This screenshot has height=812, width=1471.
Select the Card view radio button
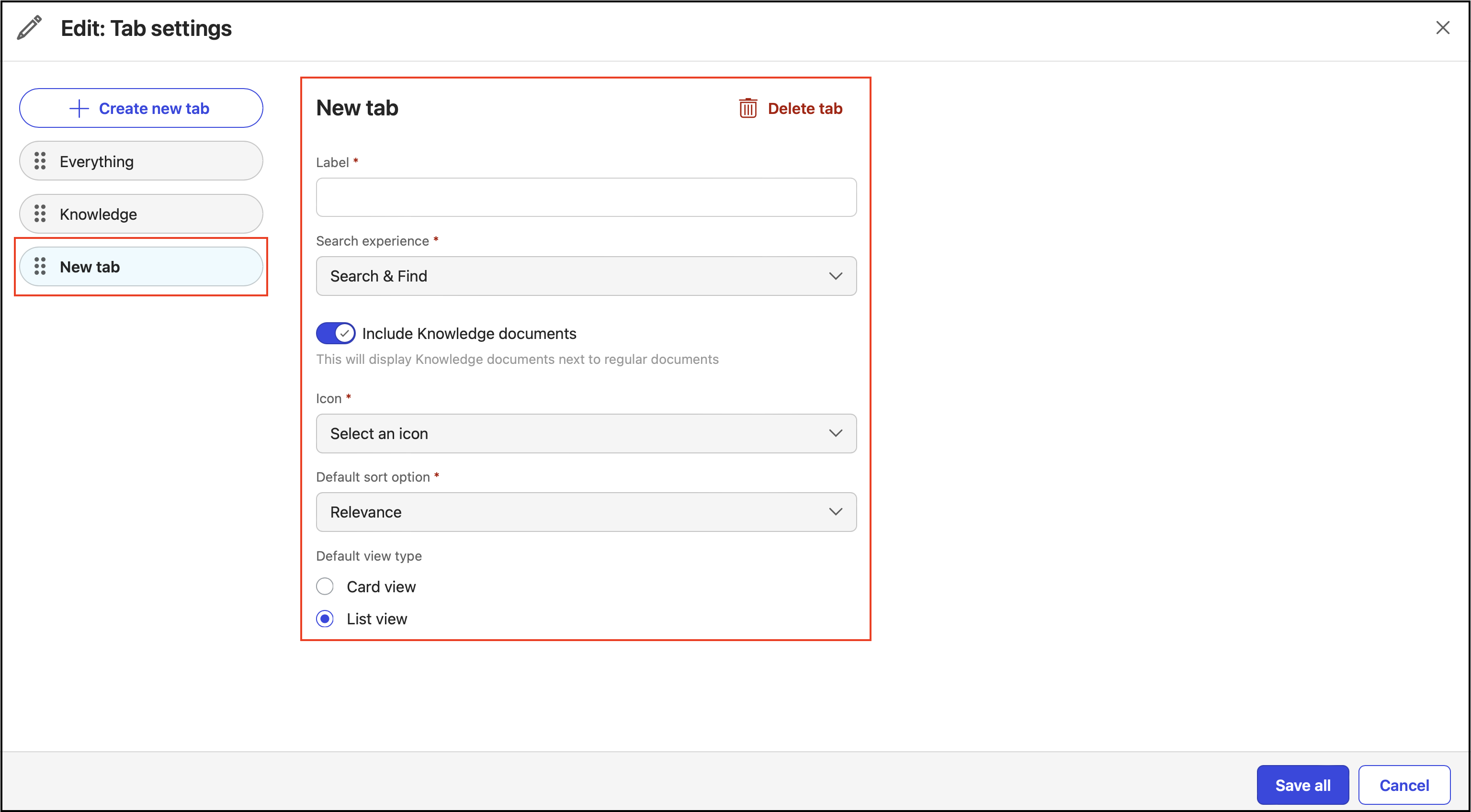(x=325, y=586)
